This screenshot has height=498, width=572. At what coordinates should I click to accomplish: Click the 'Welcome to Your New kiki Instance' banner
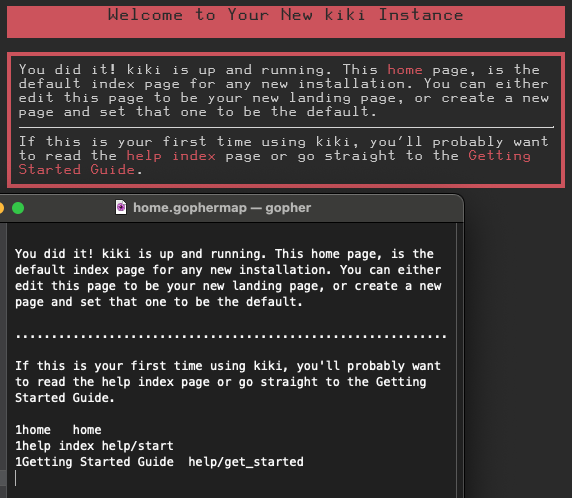pos(286,22)
